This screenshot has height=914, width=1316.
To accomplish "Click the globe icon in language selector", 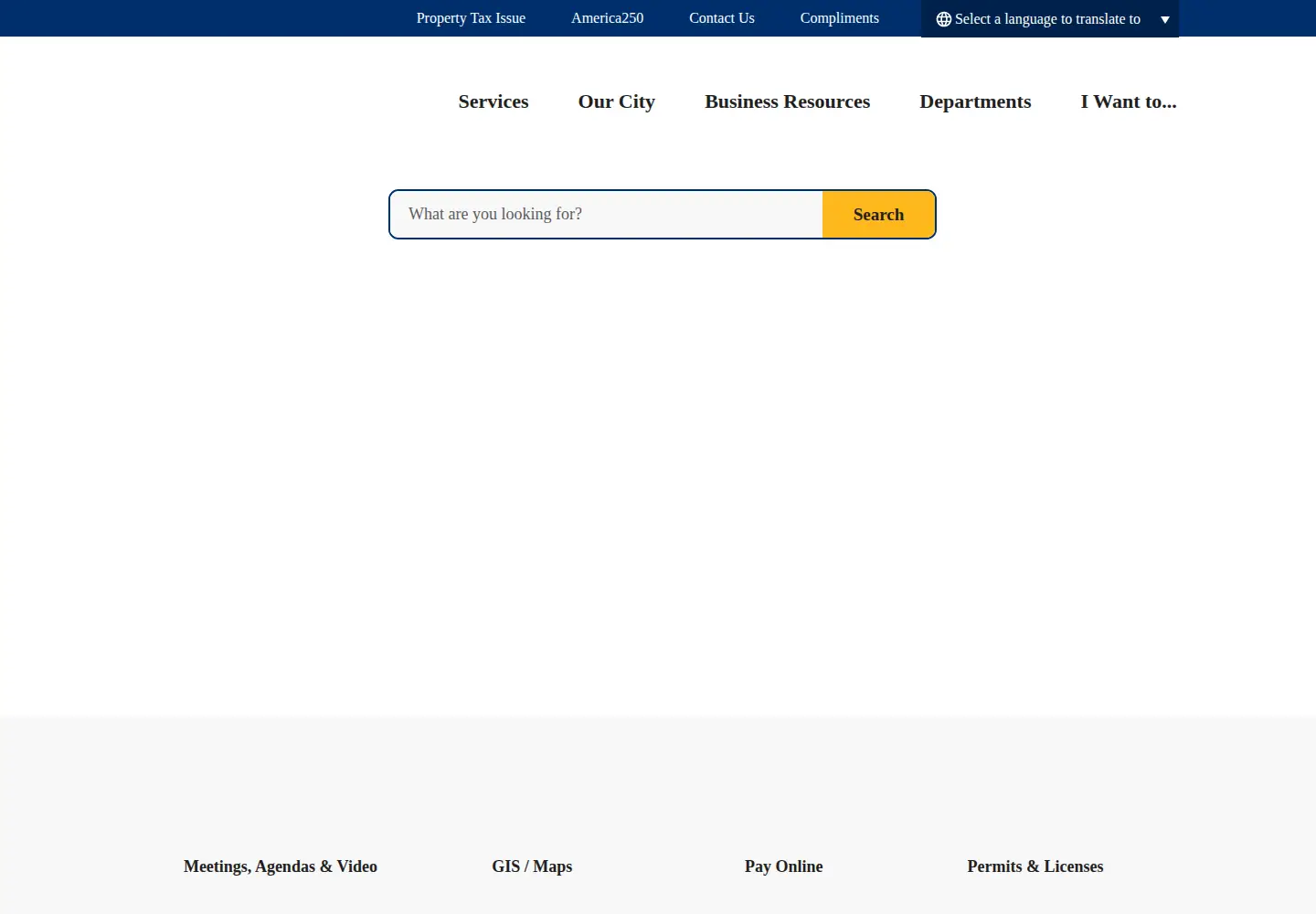I will click(944, 19).
